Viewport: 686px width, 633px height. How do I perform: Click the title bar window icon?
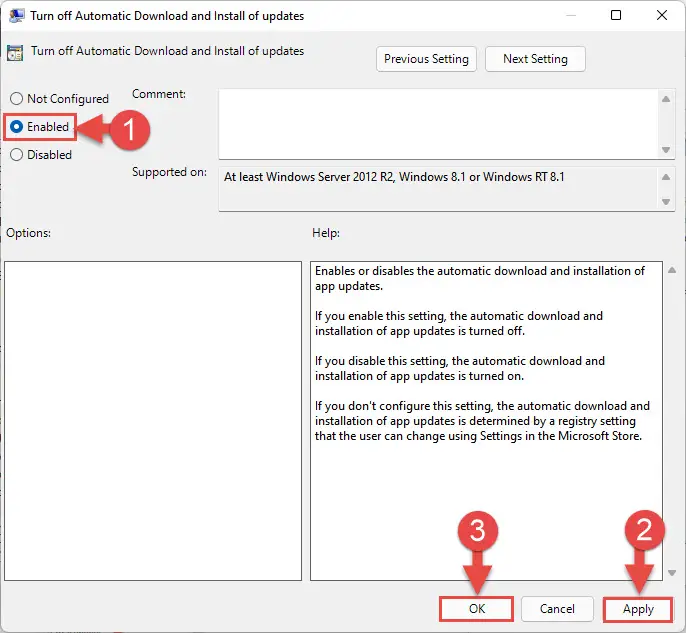coord(17,16)
